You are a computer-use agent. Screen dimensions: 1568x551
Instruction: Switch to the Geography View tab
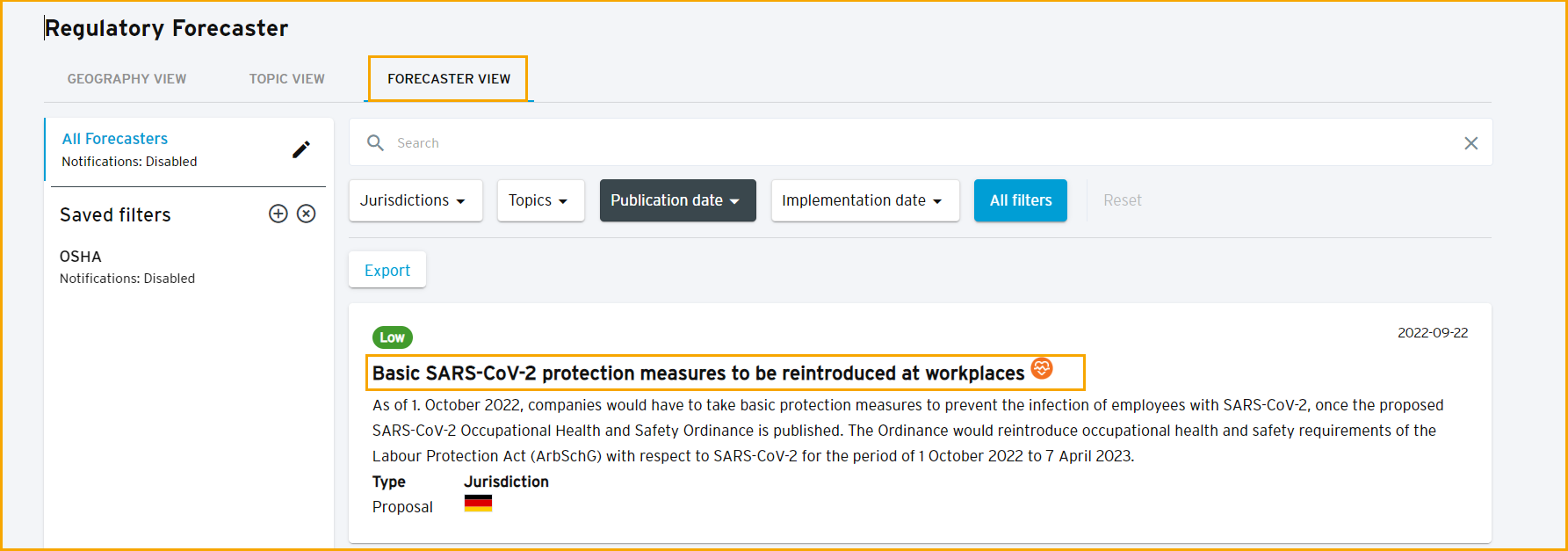(x=126, y=79)
